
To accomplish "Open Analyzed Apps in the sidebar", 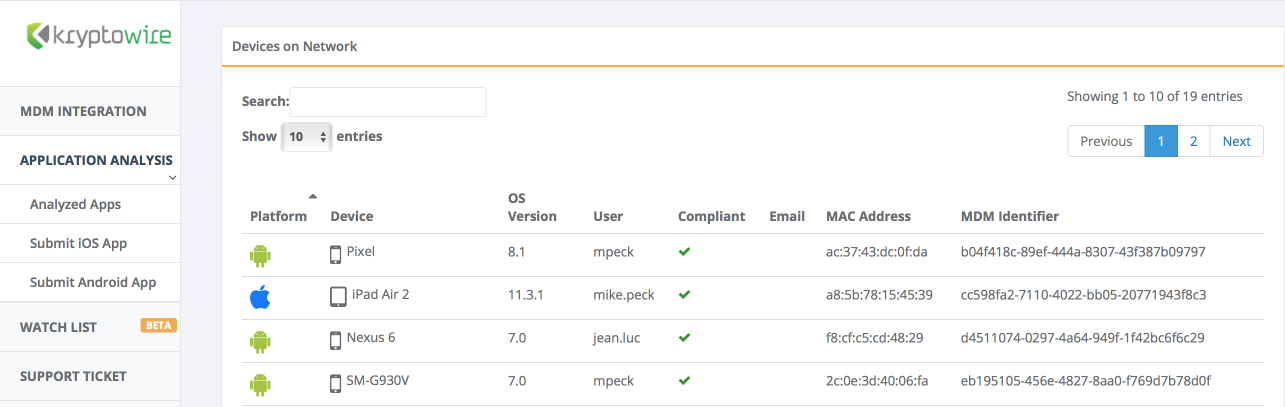I will click(75, 204).
